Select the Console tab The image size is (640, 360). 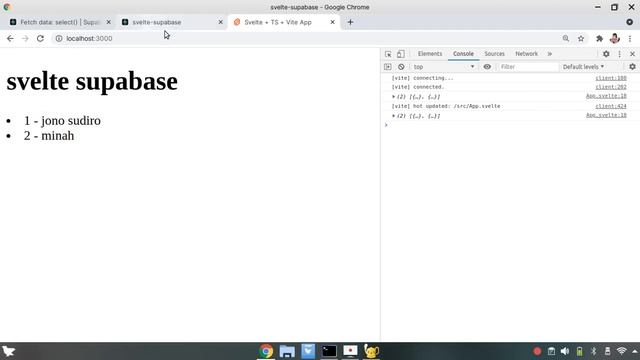click(x=463, y=54)
